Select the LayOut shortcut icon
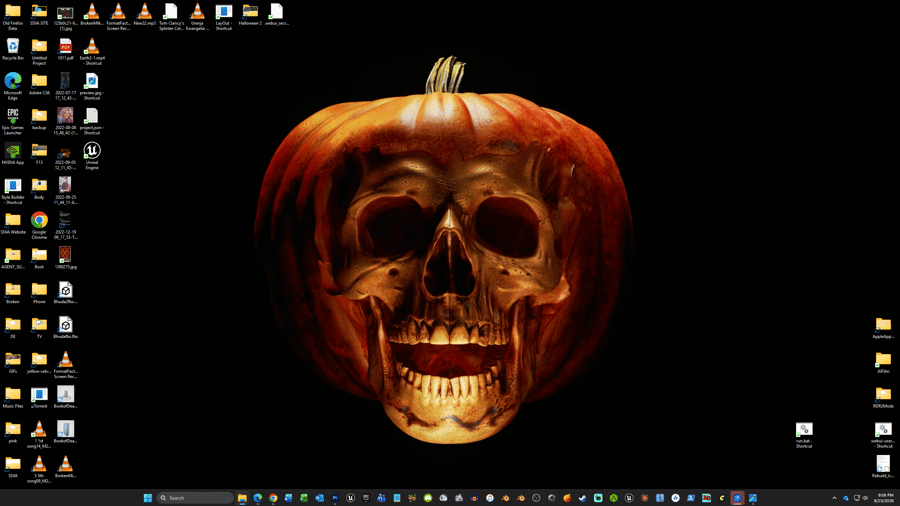Viewport: 900px width, 506px height. click(x=224, y=16)
